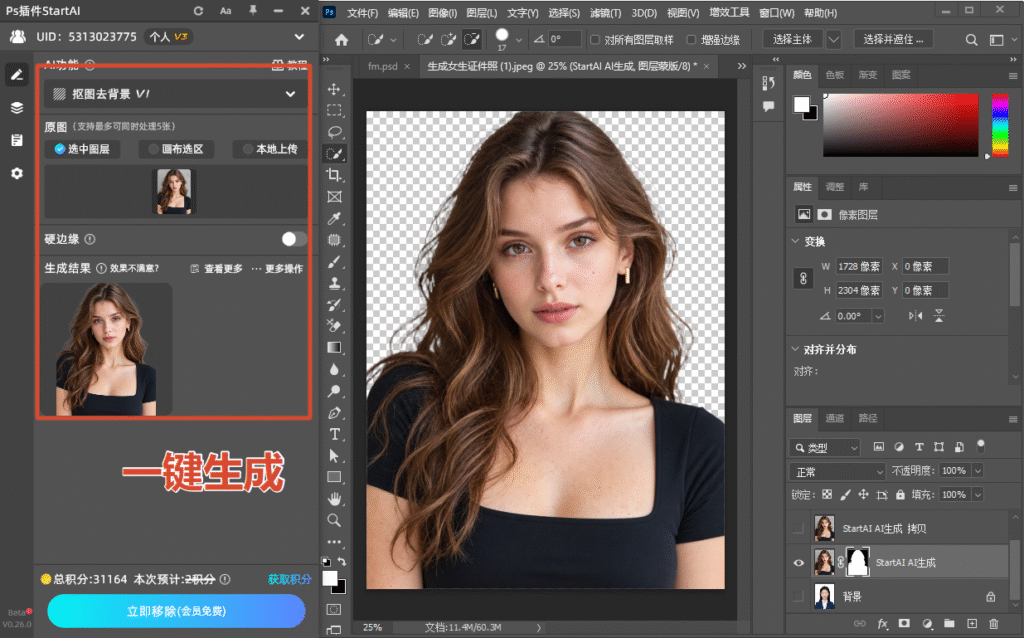Screen dimensions: 1024x638
Task: Add a layer mask from Layers panel footer
Action: (x=904, y=624)
